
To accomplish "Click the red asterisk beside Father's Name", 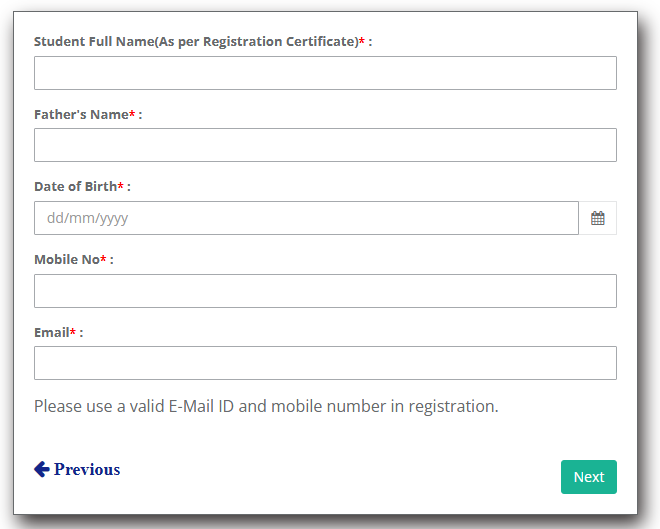I will (x=132, y=115).
